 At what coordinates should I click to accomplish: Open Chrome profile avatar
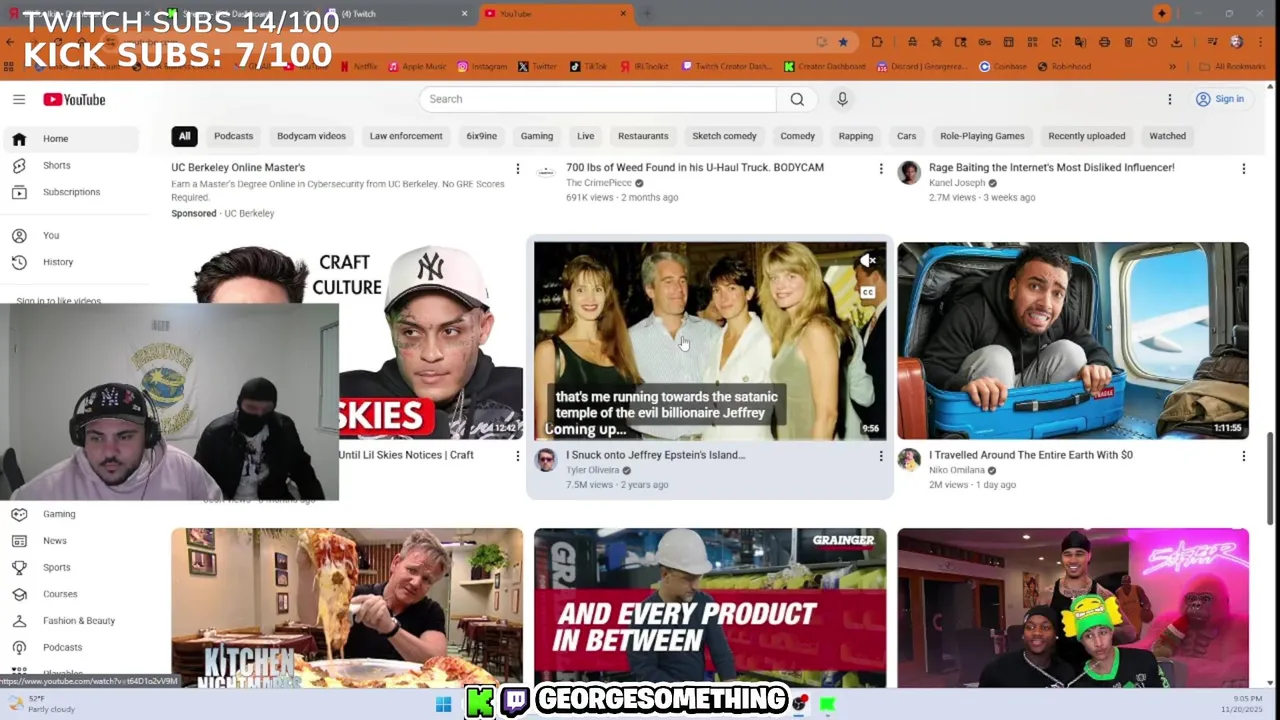pyautogui.click(x=1237, y=42)
